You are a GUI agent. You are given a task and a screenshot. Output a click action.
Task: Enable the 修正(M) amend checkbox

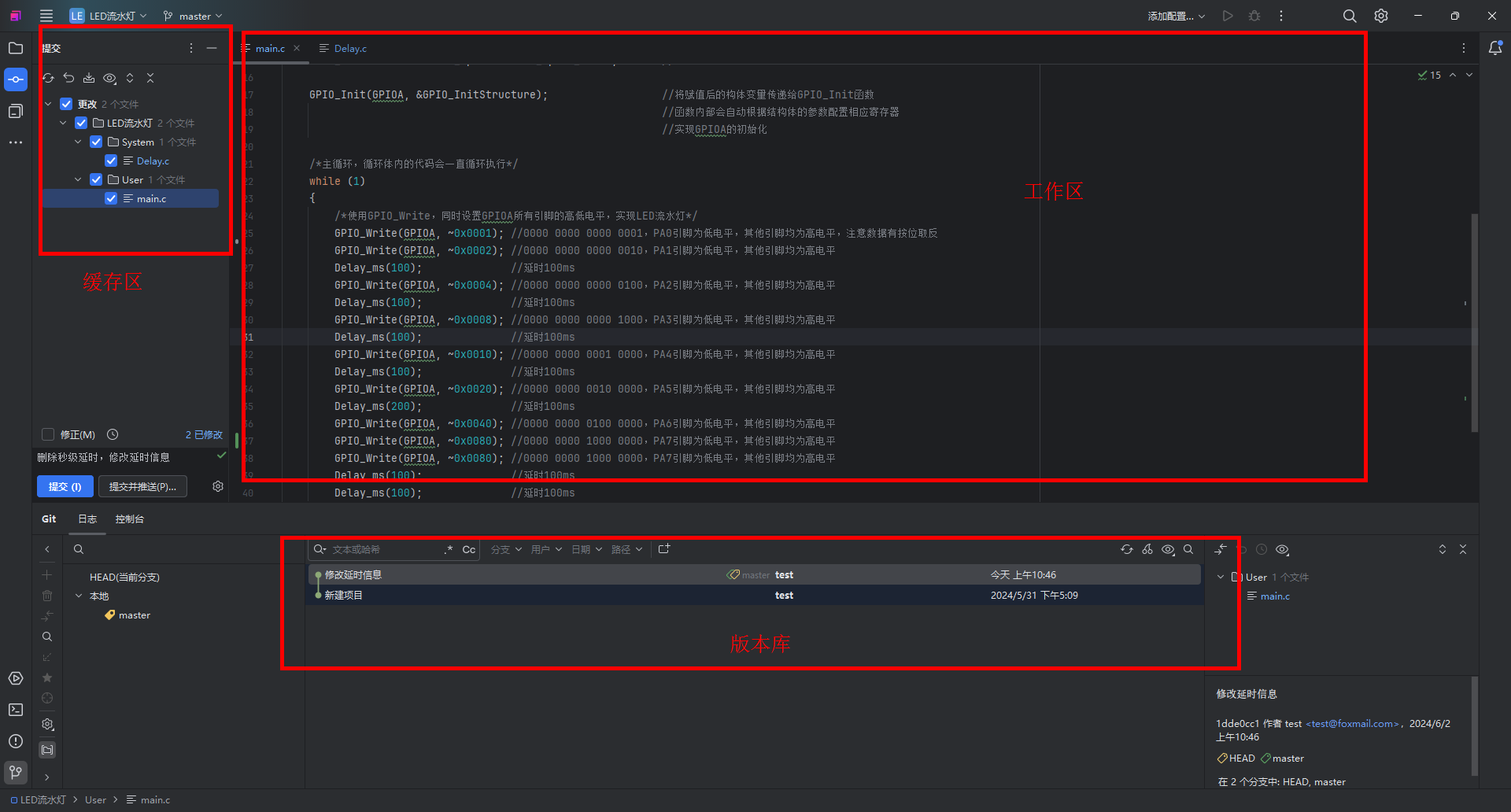48,434
